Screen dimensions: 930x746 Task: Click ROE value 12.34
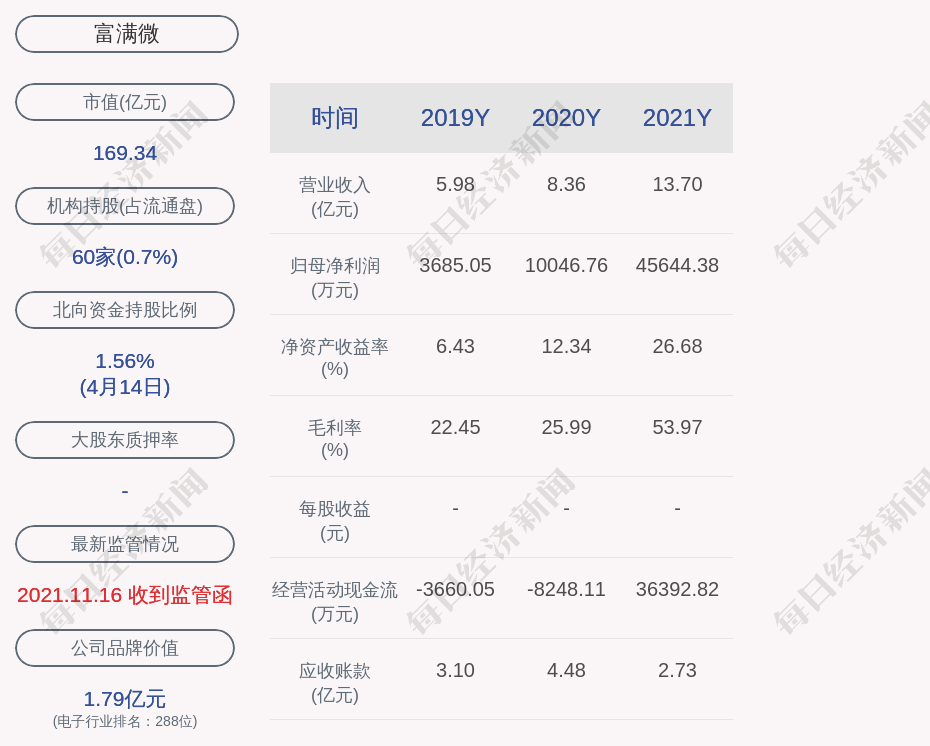coord(566,346)
